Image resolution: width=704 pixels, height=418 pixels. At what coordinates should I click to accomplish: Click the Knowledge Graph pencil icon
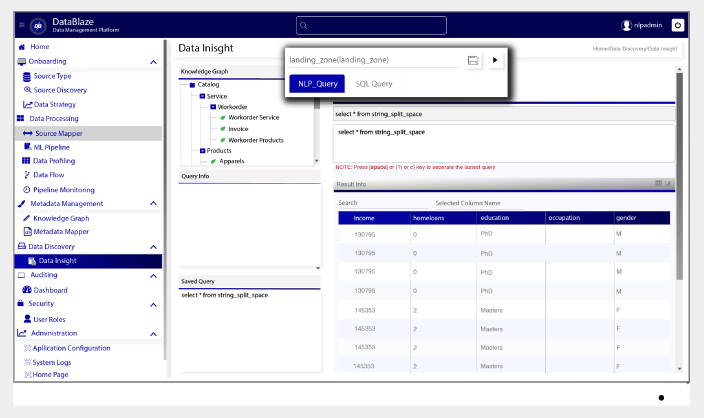[26, 218]
